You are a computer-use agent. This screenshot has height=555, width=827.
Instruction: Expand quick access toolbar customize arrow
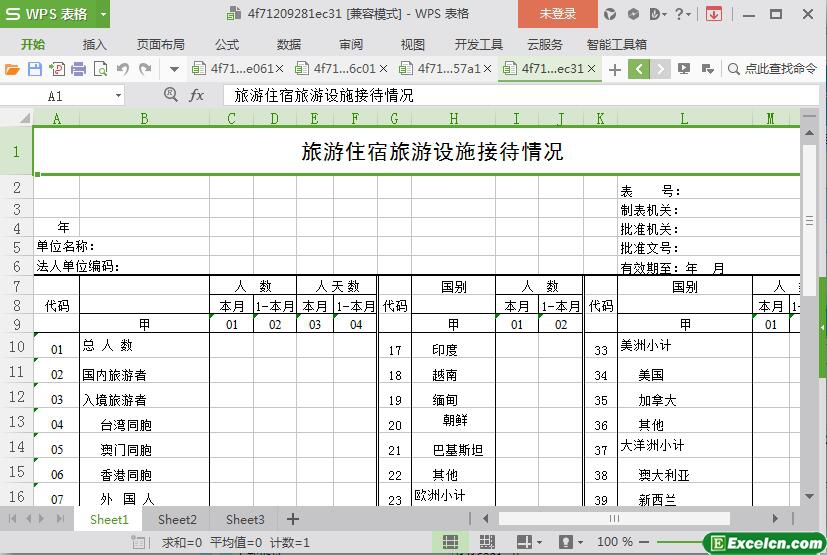click(x=174, y=69)
